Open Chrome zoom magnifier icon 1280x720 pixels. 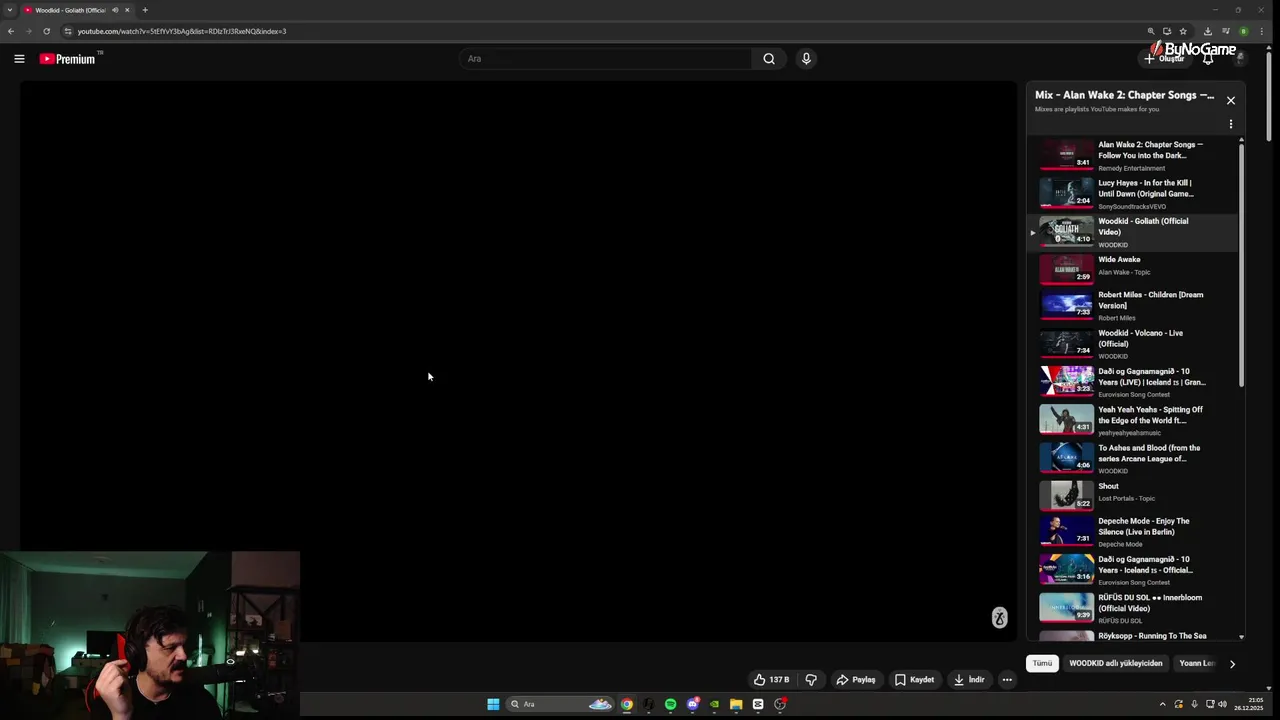1151,31
